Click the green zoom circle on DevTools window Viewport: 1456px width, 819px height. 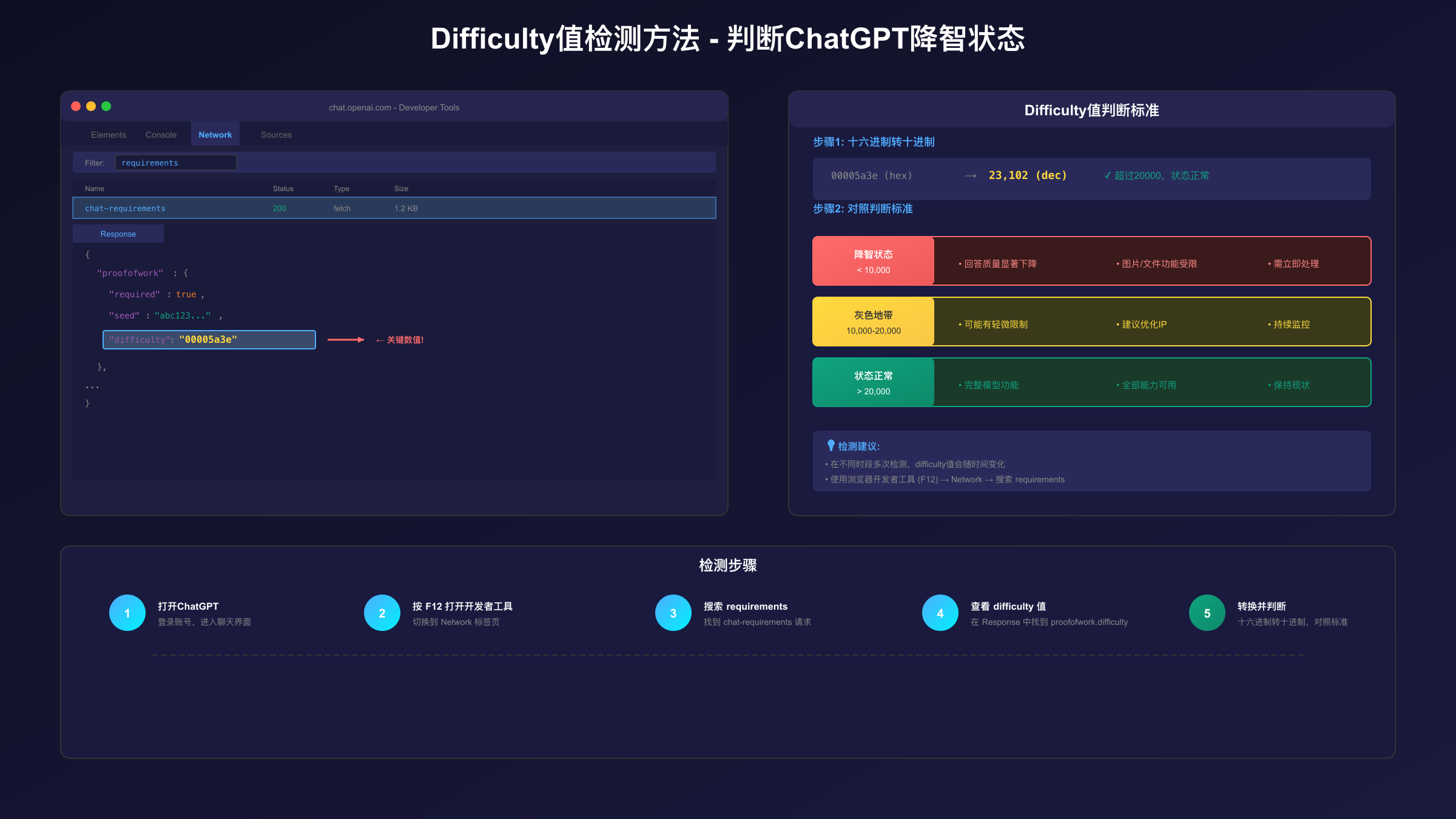[x=107, y=106]
